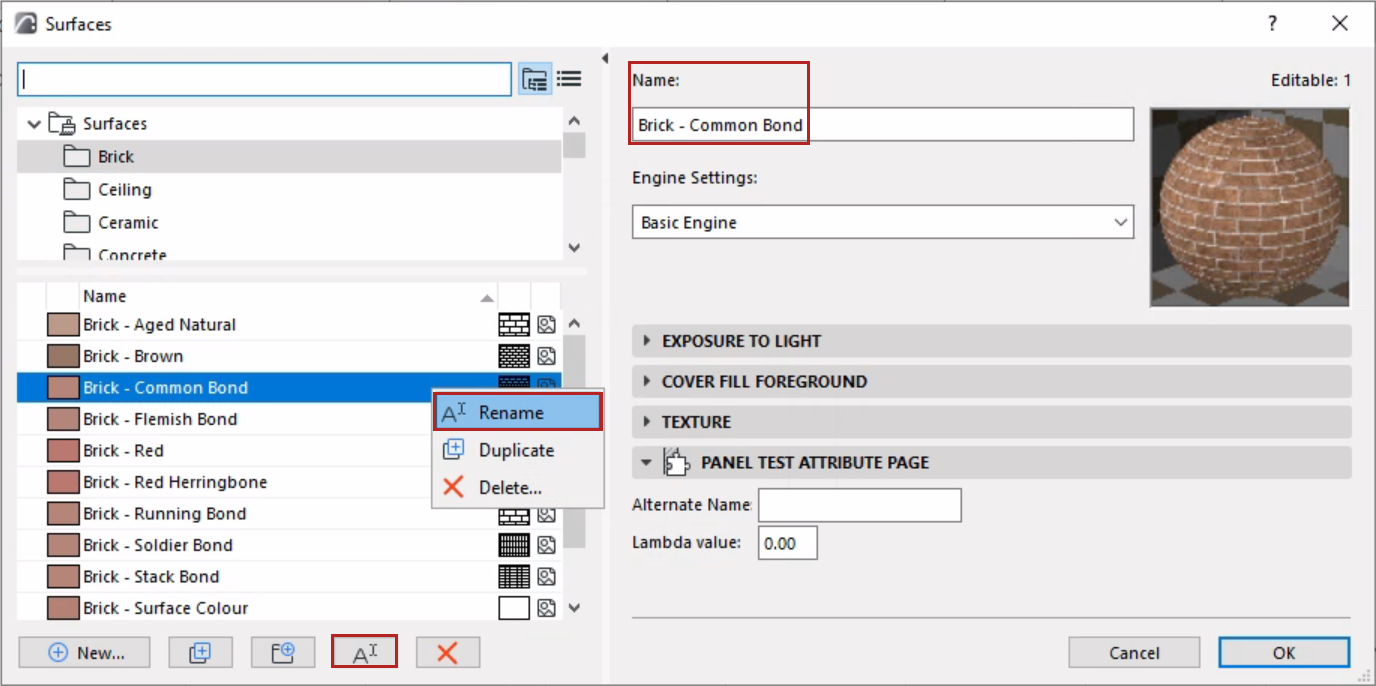Click the help question mark icon
The height and width of the screenshot is (686, 1376).
point(1272,24)
